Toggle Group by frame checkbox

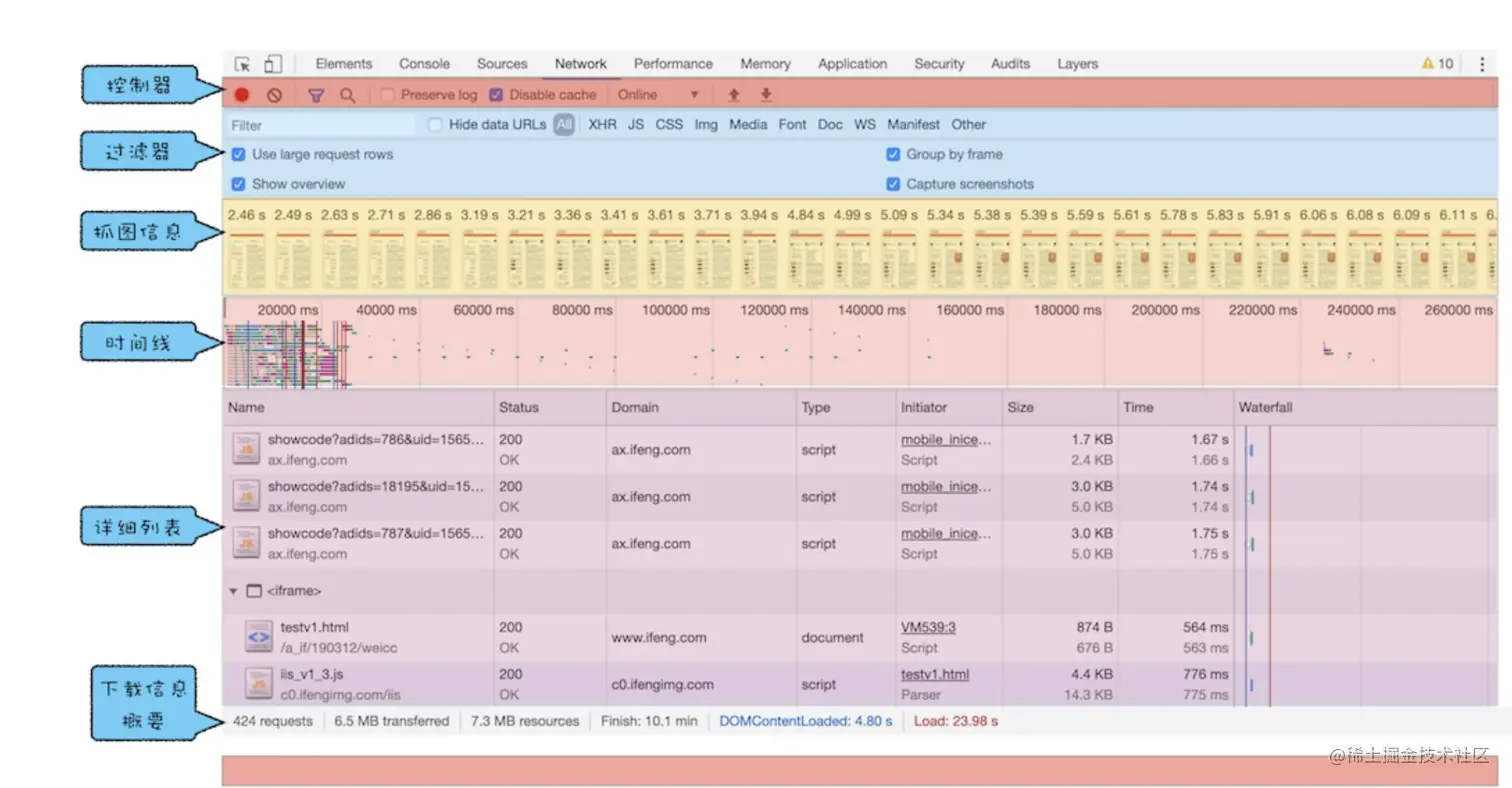[x=893, y=155]
